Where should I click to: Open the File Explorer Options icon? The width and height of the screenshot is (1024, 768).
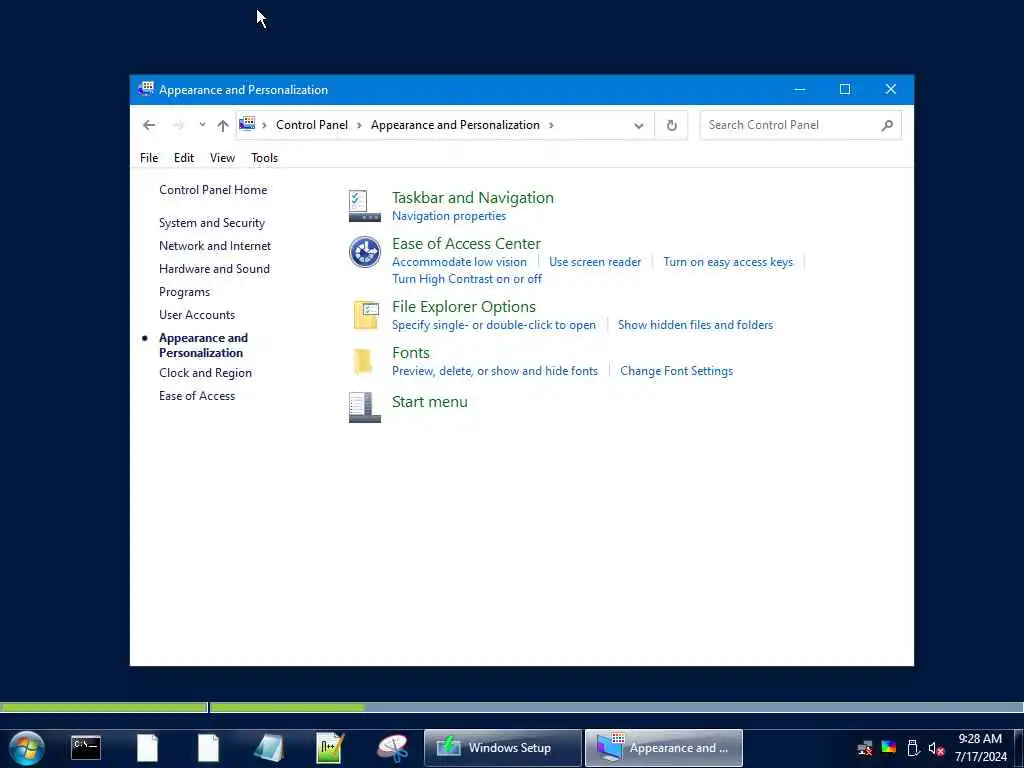pyautogui.click(x=365, y=315)
